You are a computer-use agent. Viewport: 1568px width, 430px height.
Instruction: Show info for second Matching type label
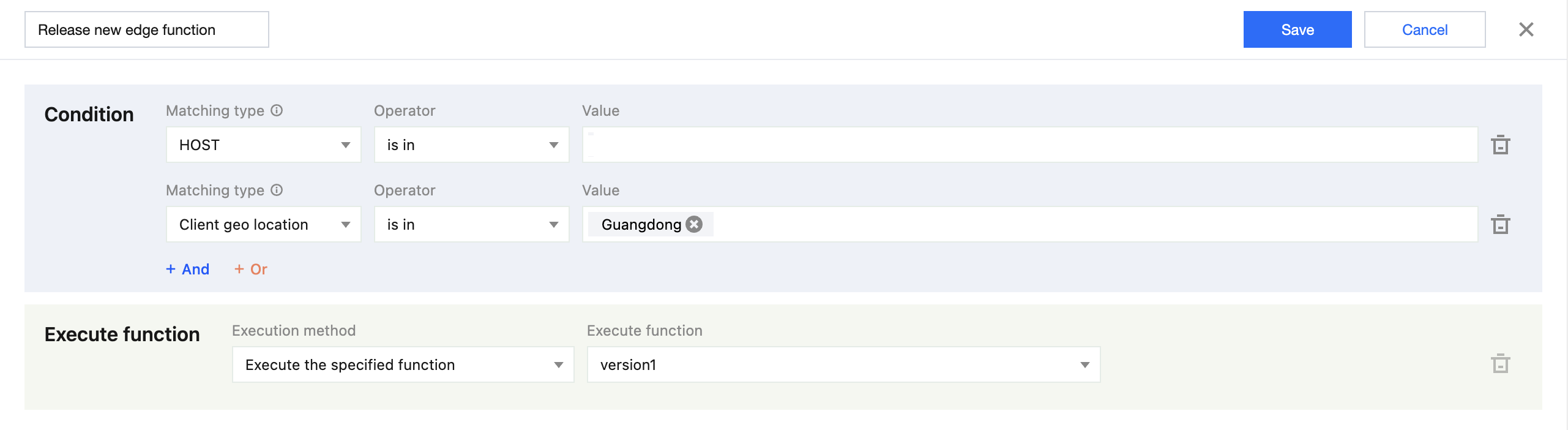pyautogui.click(x=277, y=190)
